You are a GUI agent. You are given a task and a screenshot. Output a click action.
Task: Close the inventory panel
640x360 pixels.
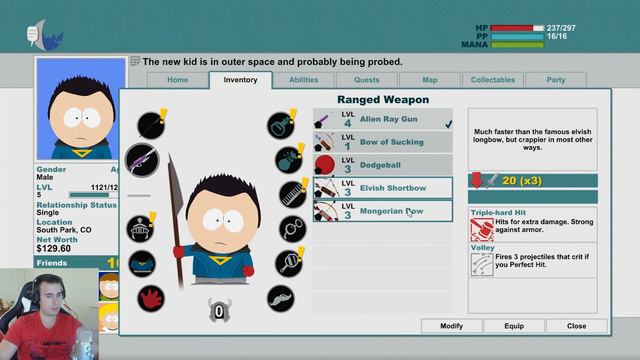pyautogui.click(x=576, y=326)
